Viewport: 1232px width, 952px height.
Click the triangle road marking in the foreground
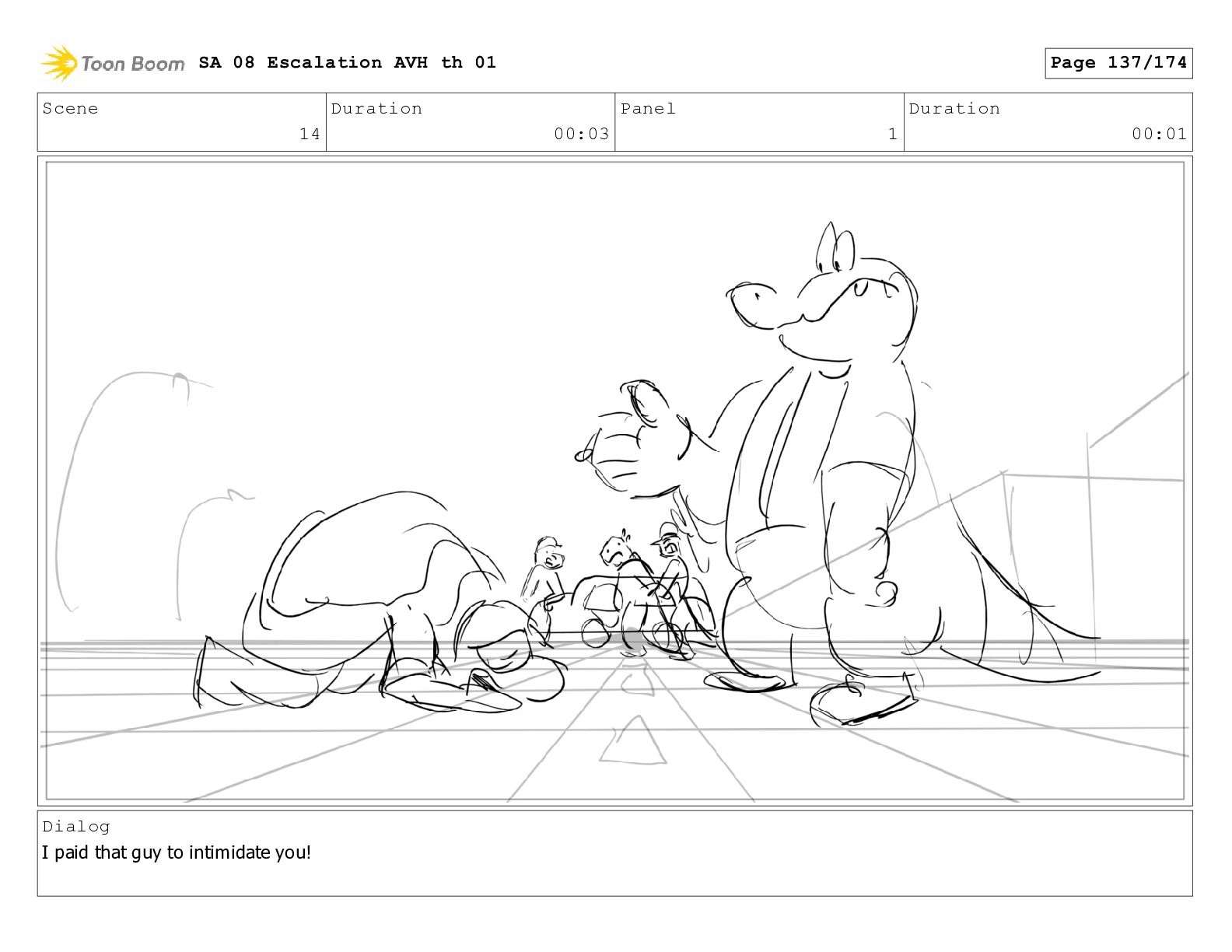pos(634,740)
